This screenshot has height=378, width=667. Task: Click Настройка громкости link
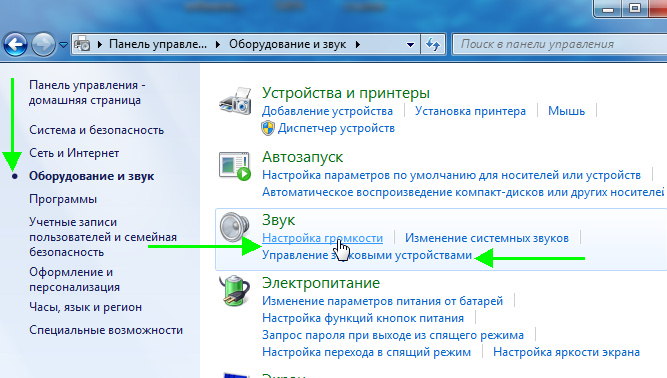[x=322, y=238]
